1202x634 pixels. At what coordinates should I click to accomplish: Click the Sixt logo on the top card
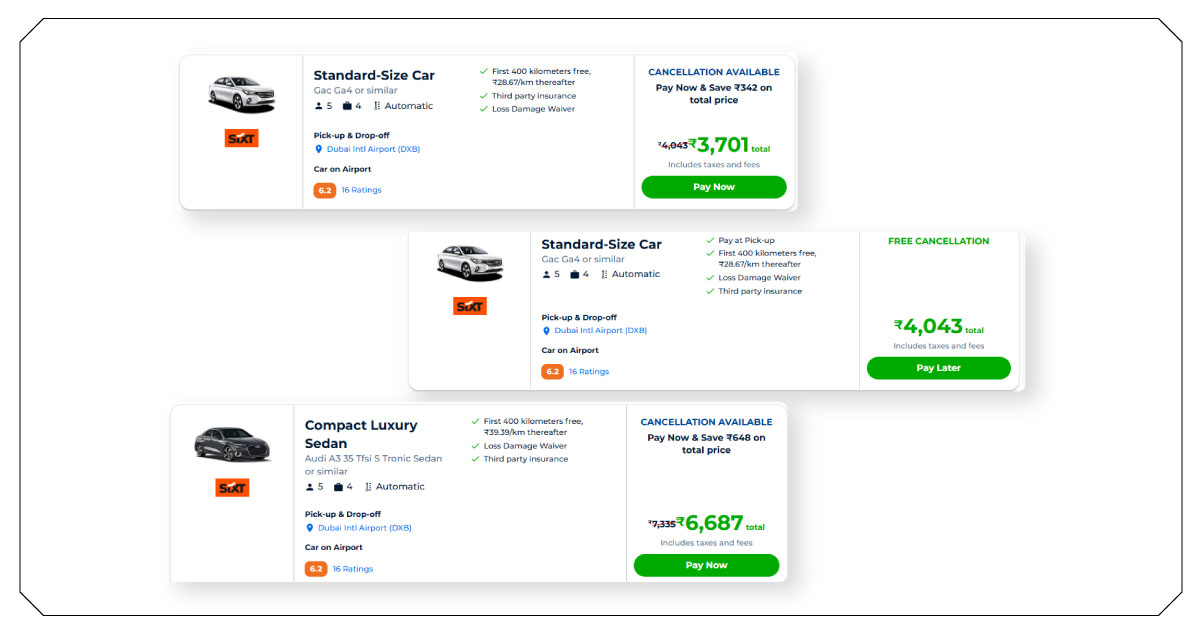point(244,138)
